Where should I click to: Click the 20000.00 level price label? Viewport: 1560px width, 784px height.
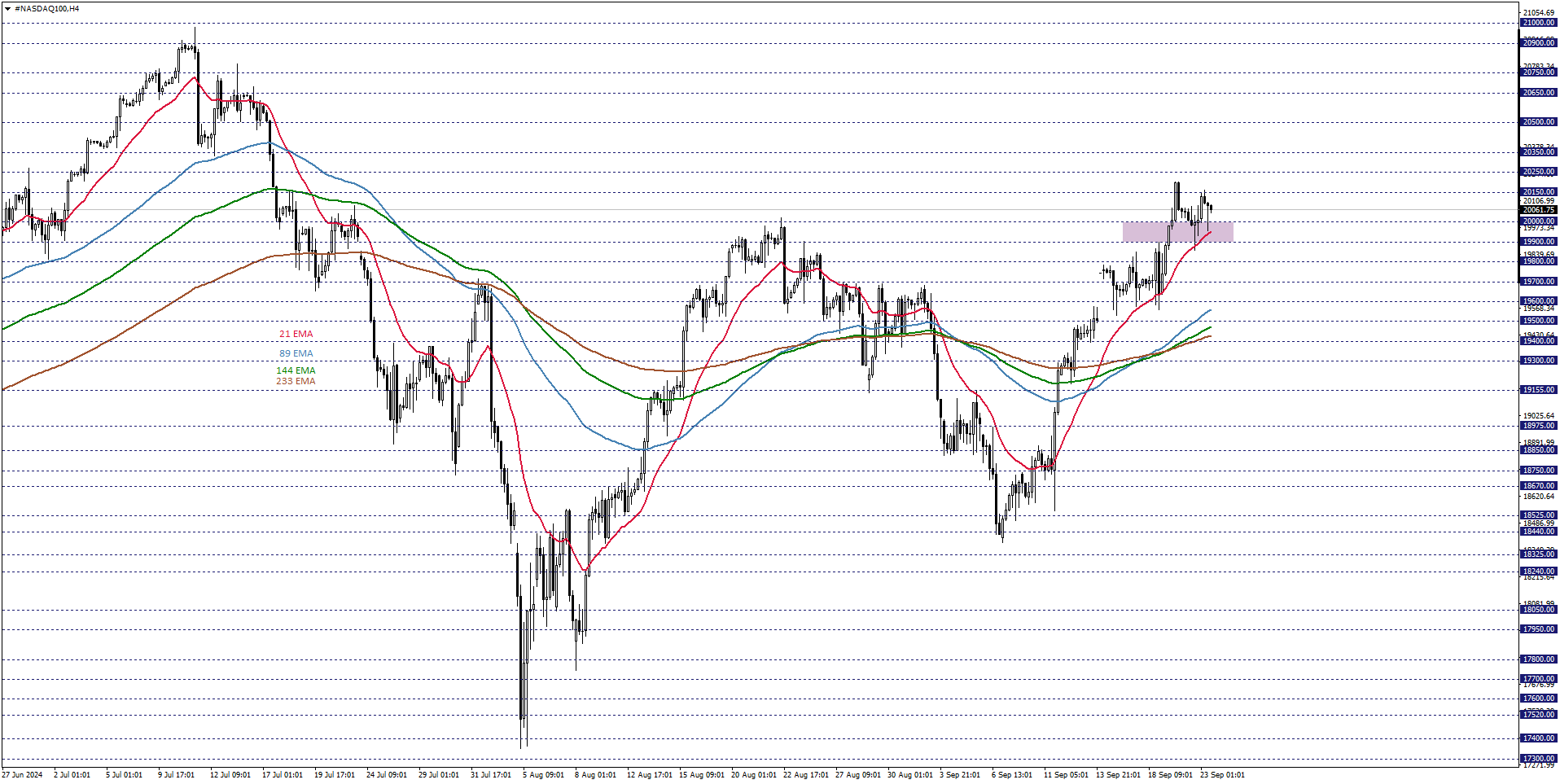pos(1539,221)
